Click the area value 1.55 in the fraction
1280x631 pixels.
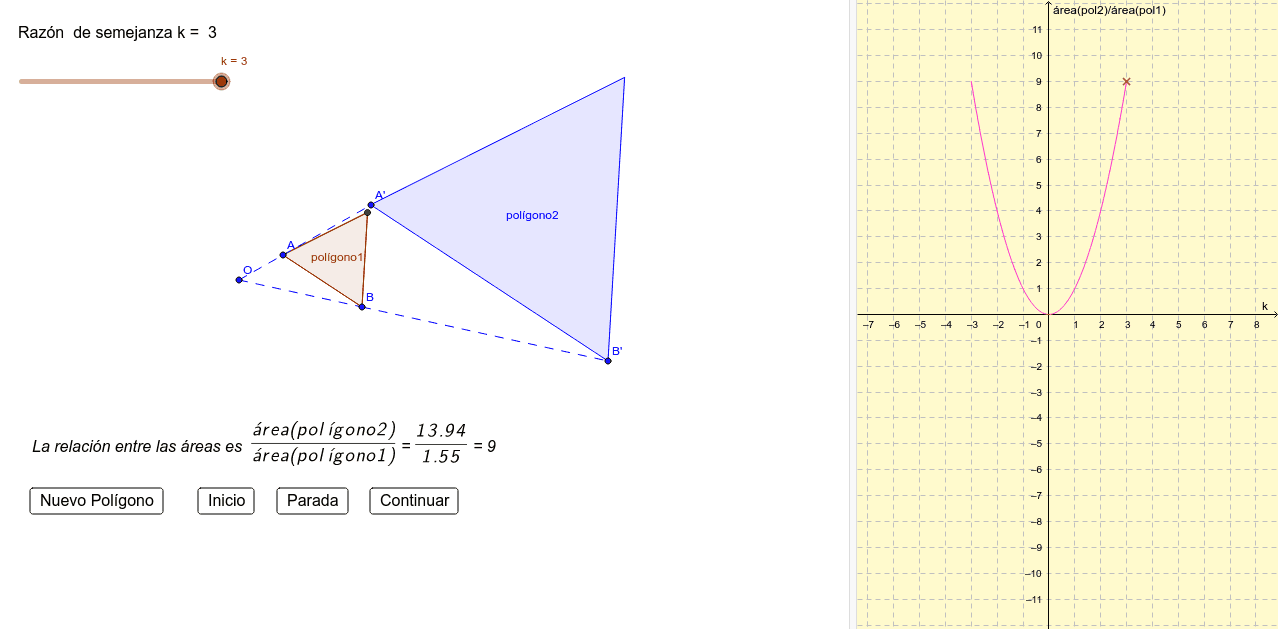(441, 457)
